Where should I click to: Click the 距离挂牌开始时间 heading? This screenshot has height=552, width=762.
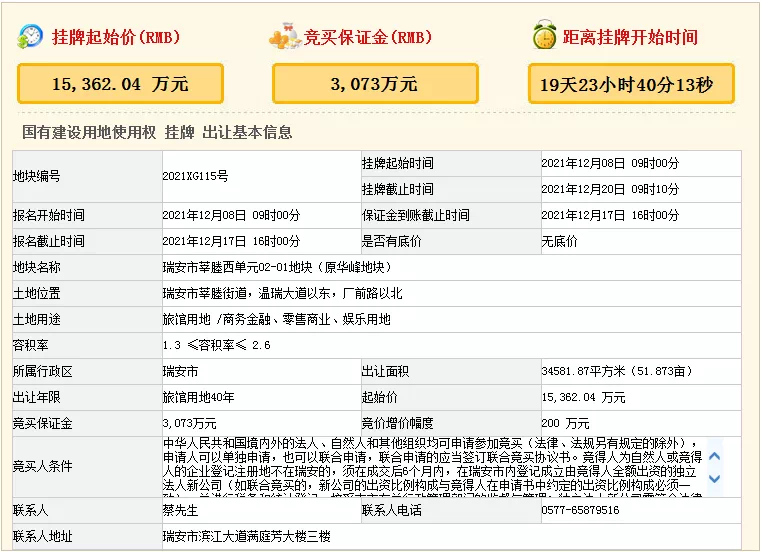click(630, 37)
